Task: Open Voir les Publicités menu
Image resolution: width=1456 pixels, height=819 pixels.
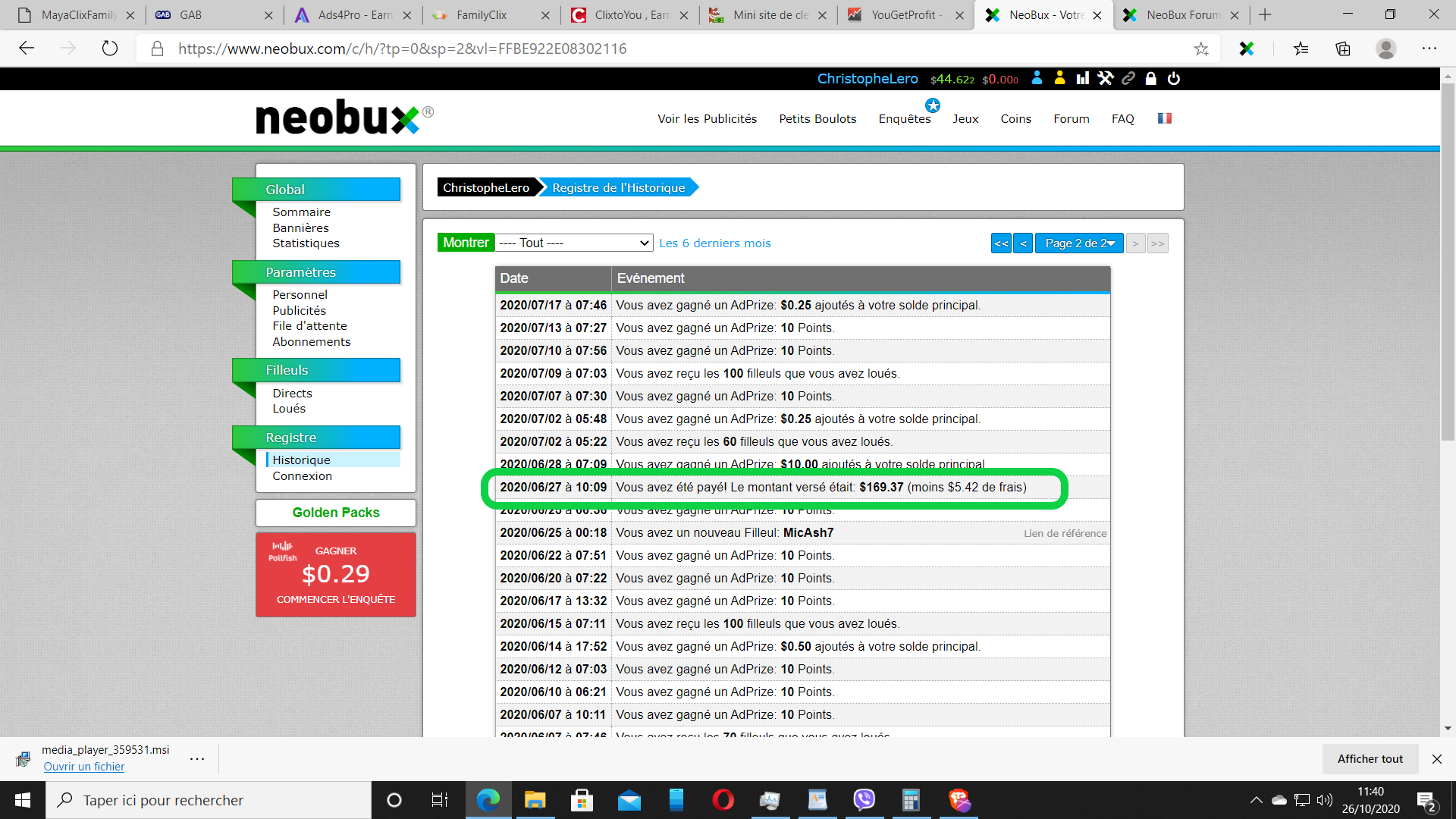Action: [707, 118]
